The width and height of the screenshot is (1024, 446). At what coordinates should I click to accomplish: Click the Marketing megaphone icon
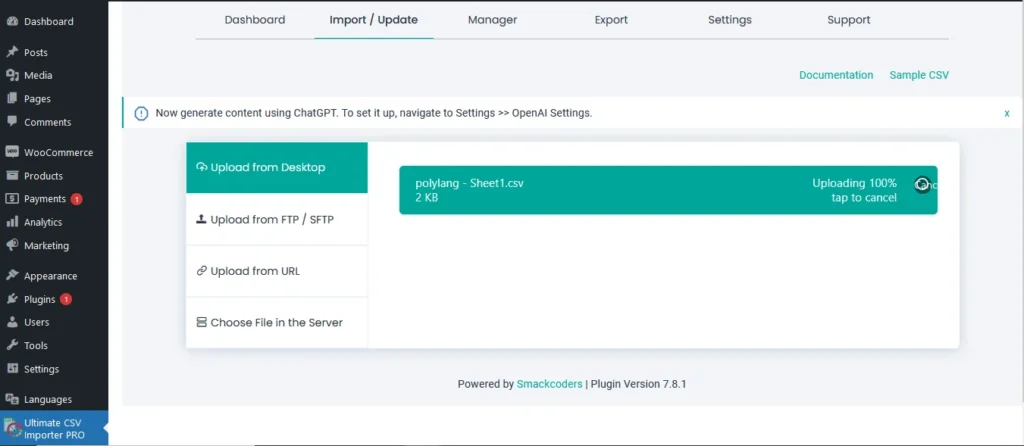tap(12, 246)
